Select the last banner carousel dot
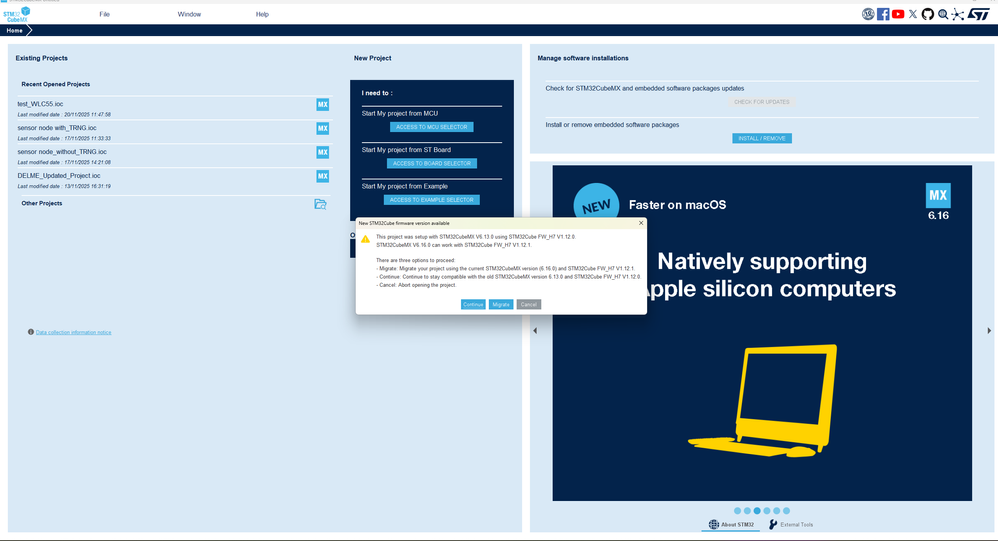The width and height of the screenshot is (998, 541). pyautogui.click(x=787, y=511)
